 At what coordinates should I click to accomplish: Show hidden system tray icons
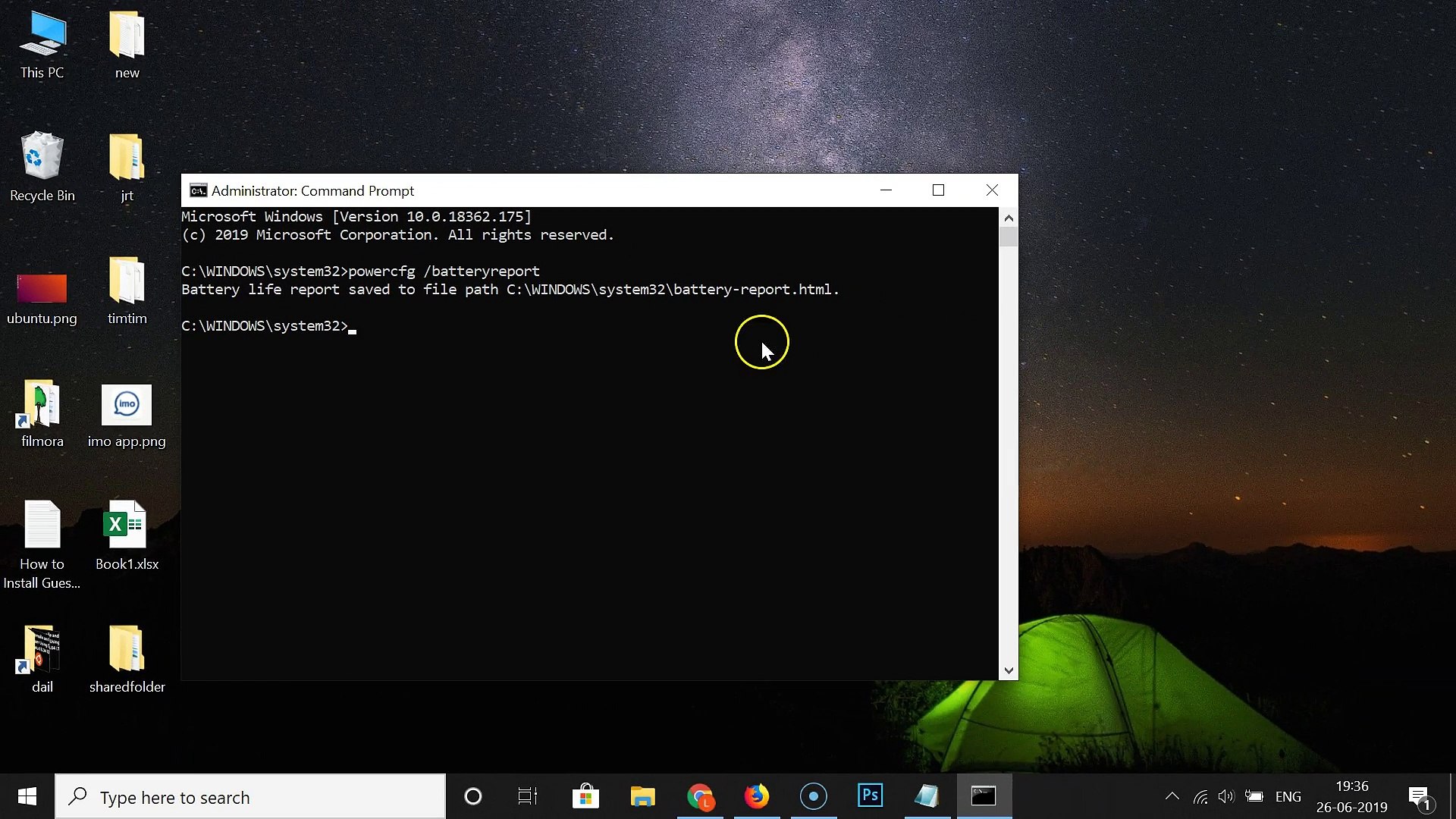[1172, 796]
